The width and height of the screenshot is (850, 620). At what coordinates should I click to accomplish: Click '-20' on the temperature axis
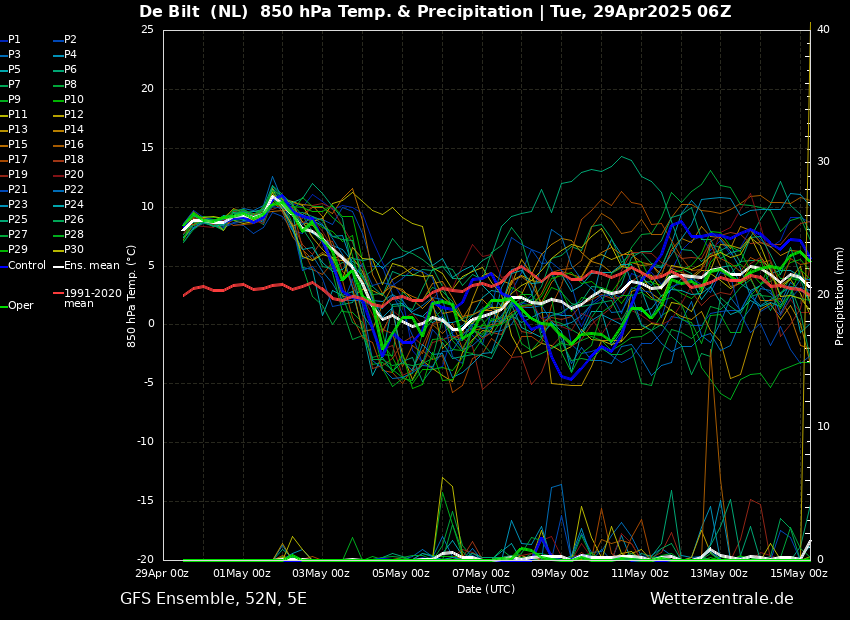click(145, 559)
